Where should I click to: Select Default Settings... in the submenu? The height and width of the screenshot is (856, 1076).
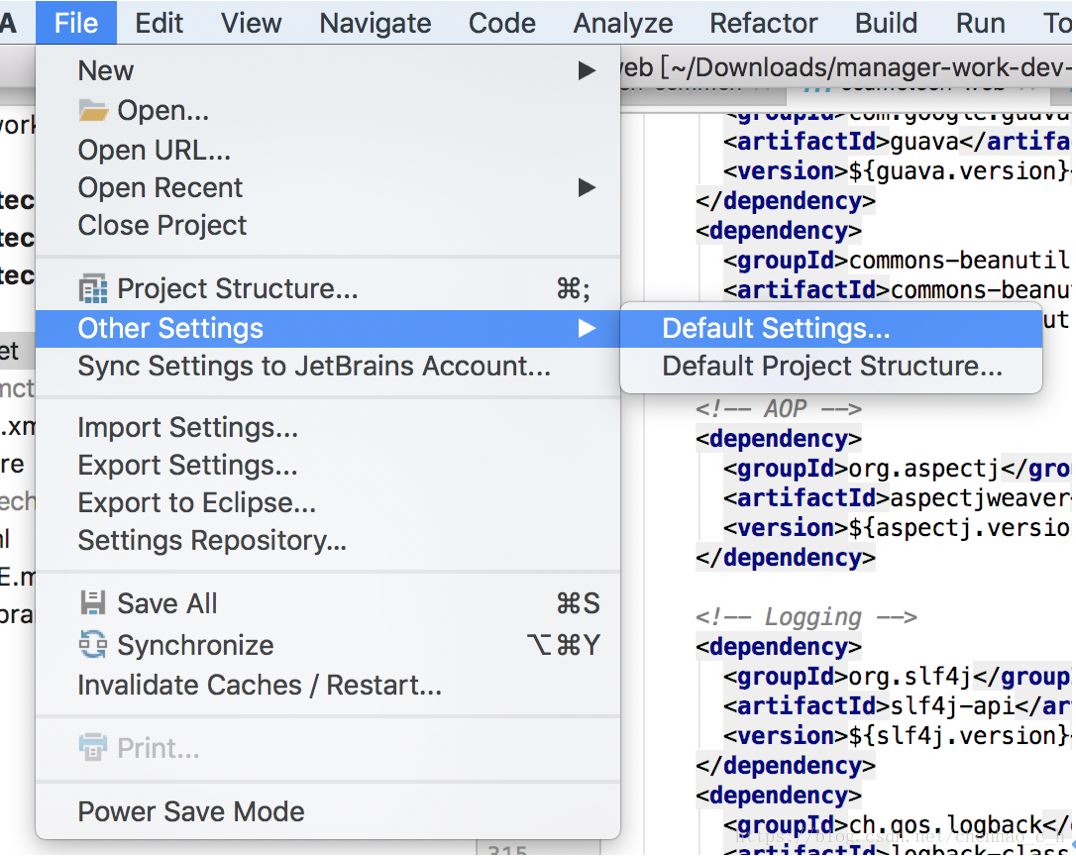point(775,329)
